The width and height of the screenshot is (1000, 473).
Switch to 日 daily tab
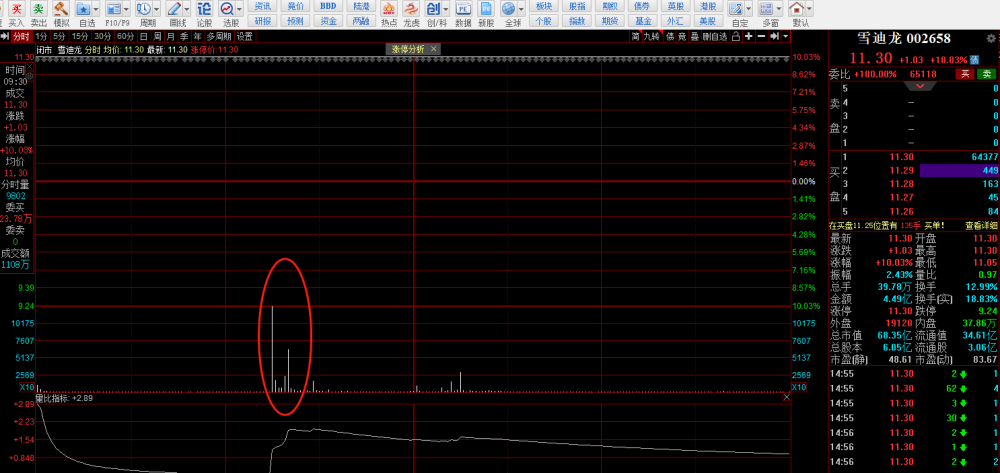tap(143, 36)
